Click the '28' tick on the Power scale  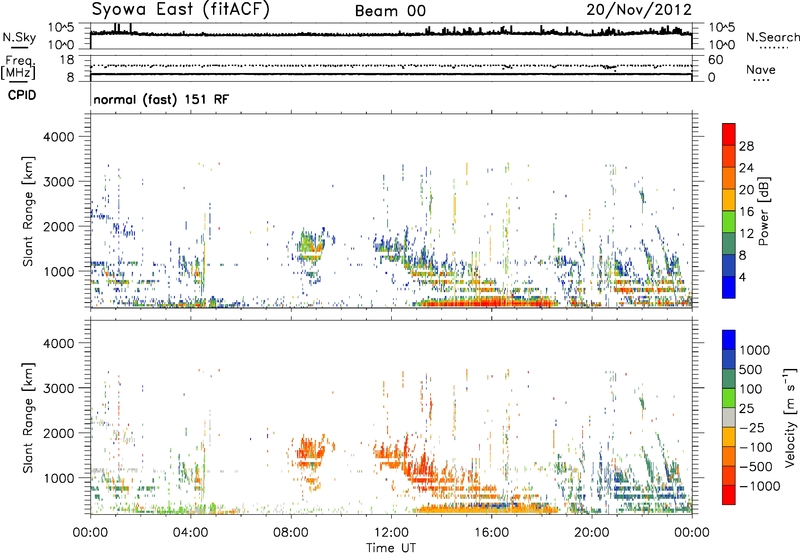pyautogui.click(x=746, y=146)
